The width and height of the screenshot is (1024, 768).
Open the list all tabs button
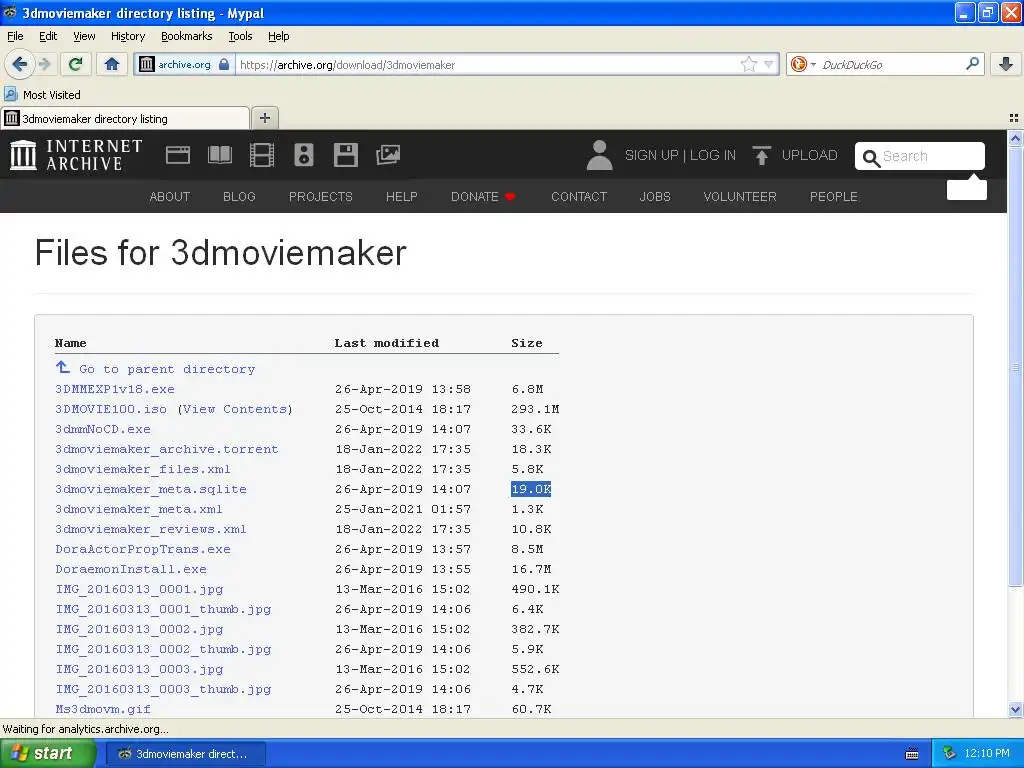(x=1014, y=118)
